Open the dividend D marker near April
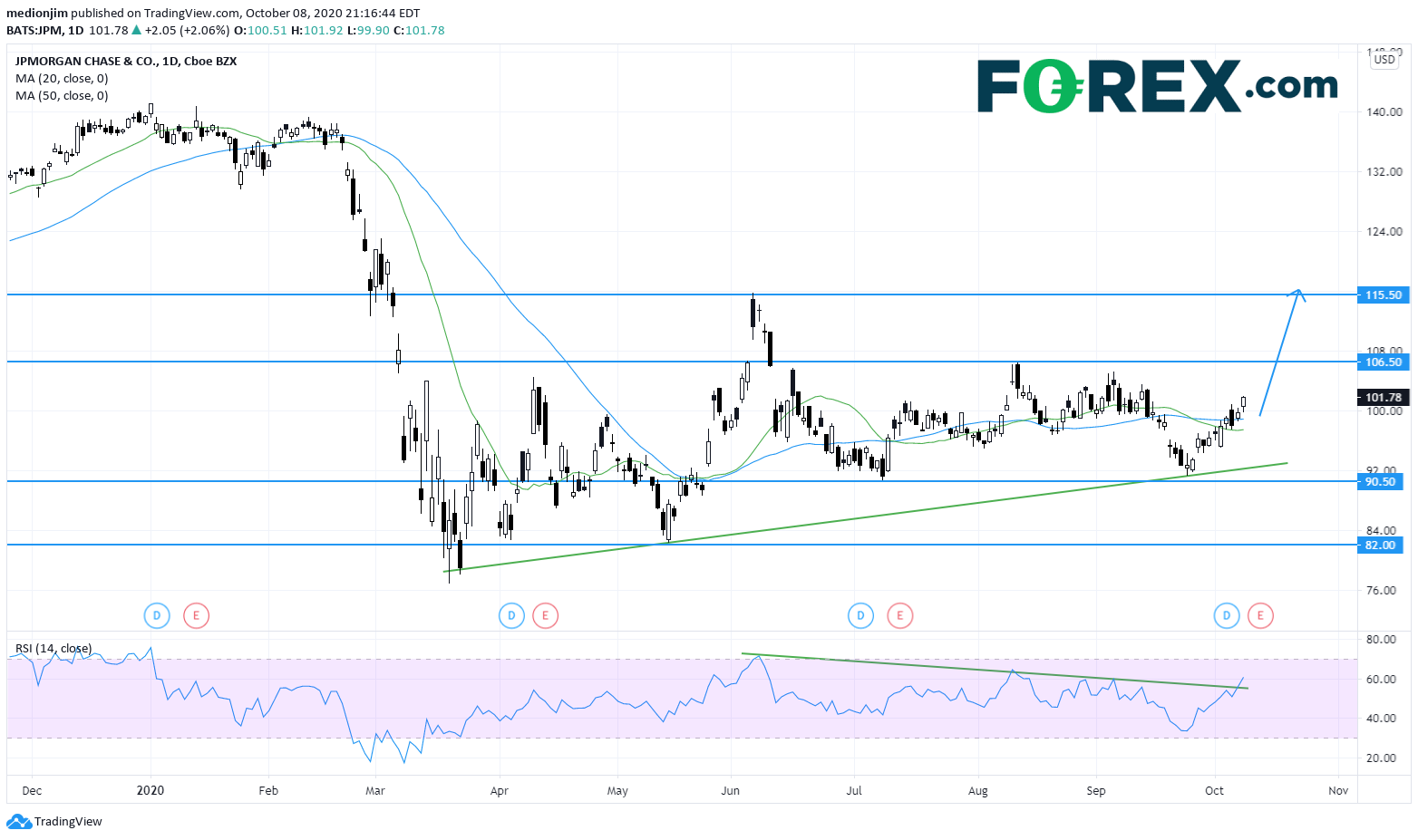Viewport: 1418px width, 840px height. [x=511, y=617]
